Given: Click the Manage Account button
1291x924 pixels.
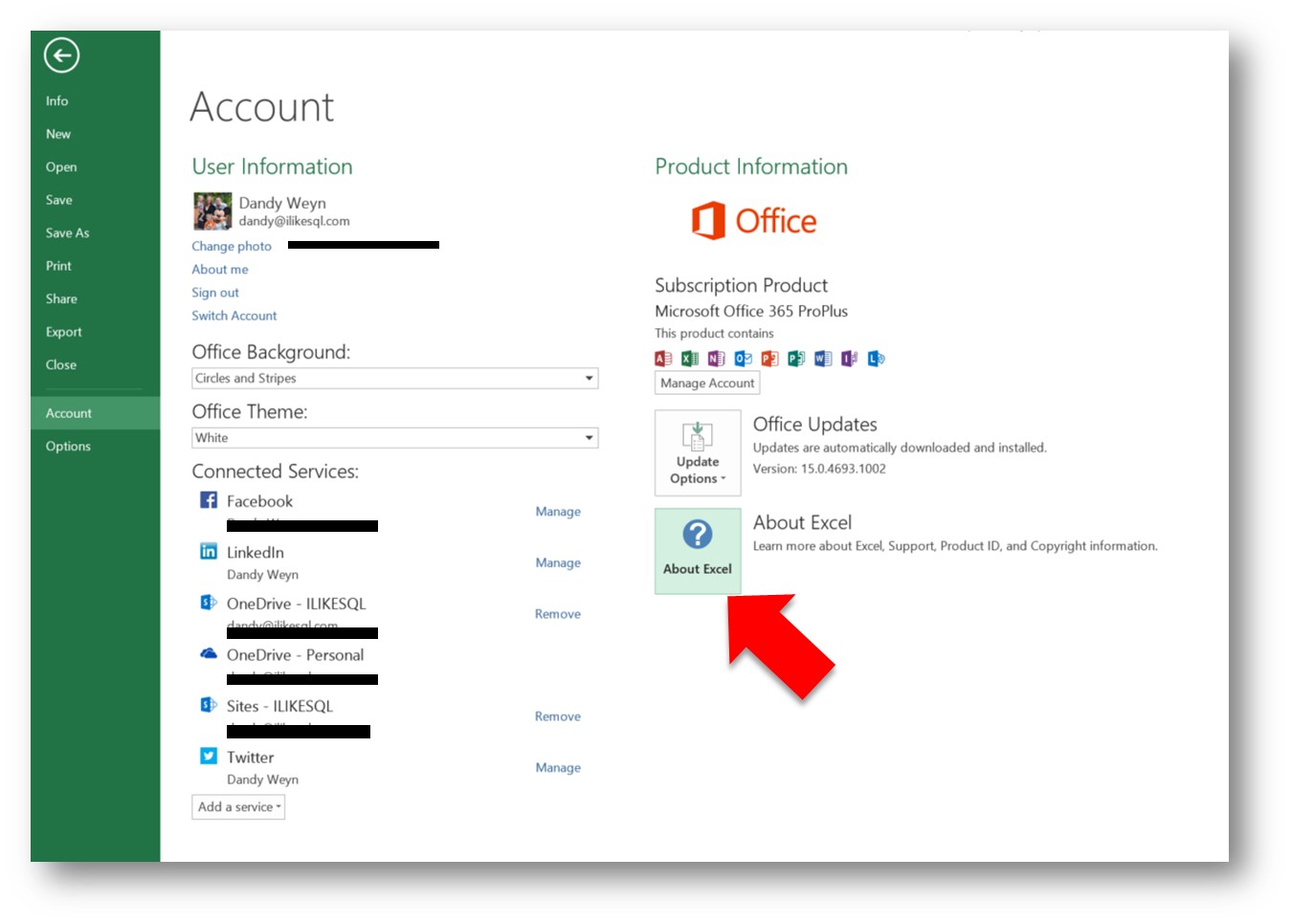Looking at the screenshot, I should pos(707,383).
